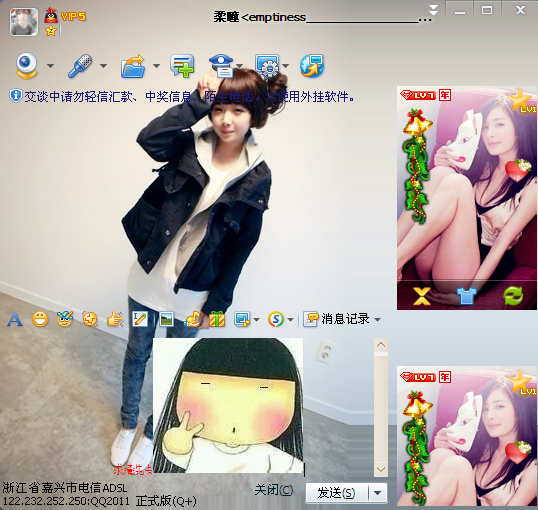
Task: Click the Sogou S search icon
Action: pyautogui.click(x=276, y=319)
